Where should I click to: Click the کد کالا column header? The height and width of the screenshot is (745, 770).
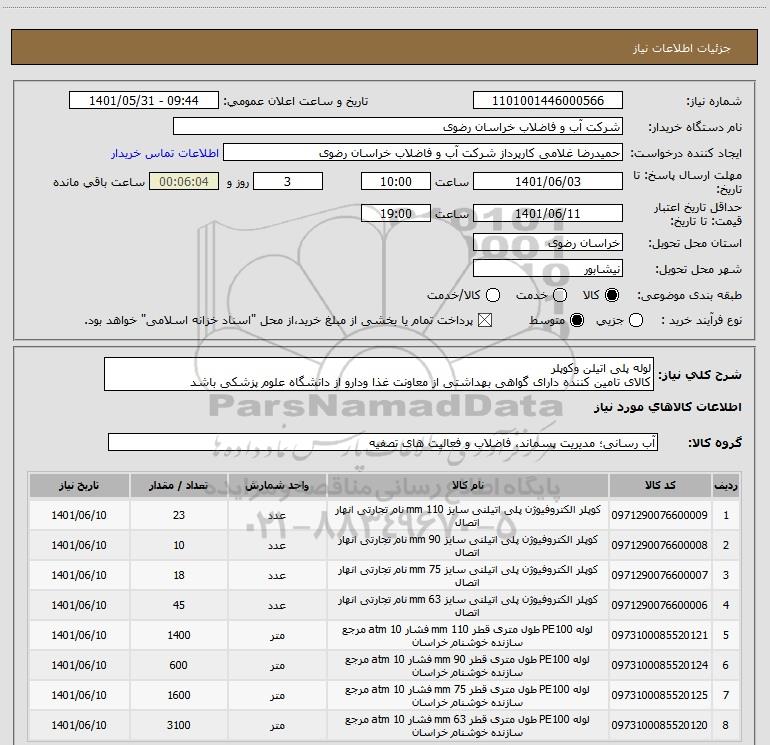point(660,485)
